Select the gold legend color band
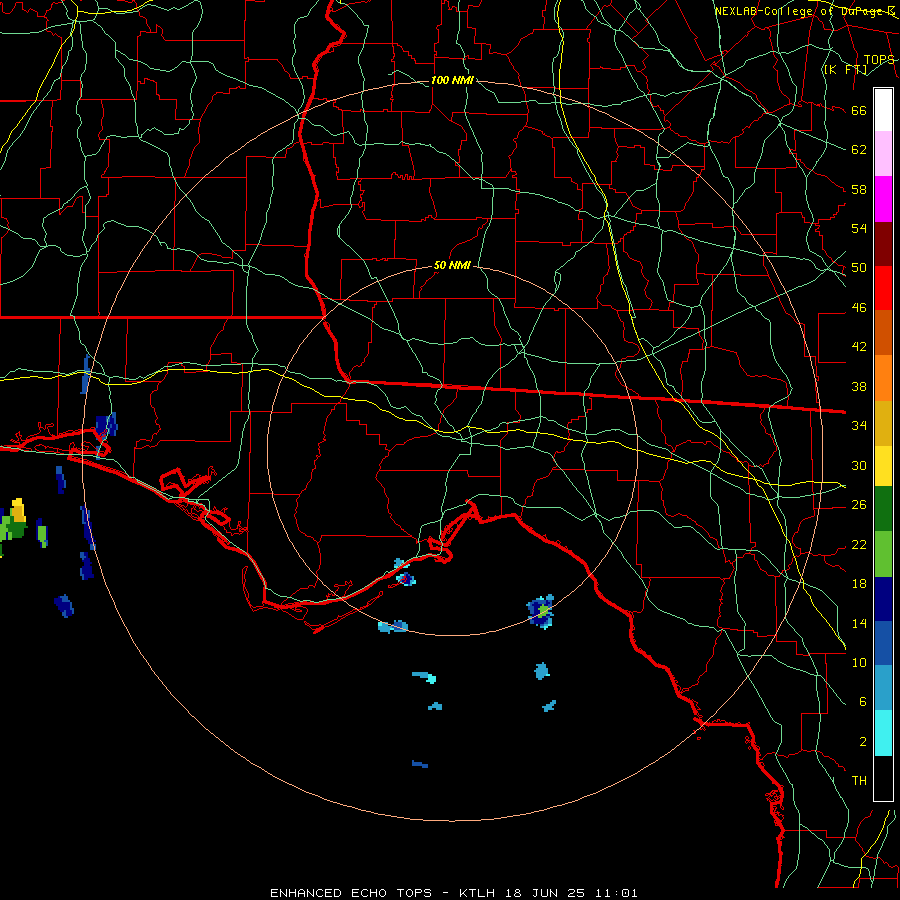The height and width of the screenshot is (900, 900). [x=883, y=423]
